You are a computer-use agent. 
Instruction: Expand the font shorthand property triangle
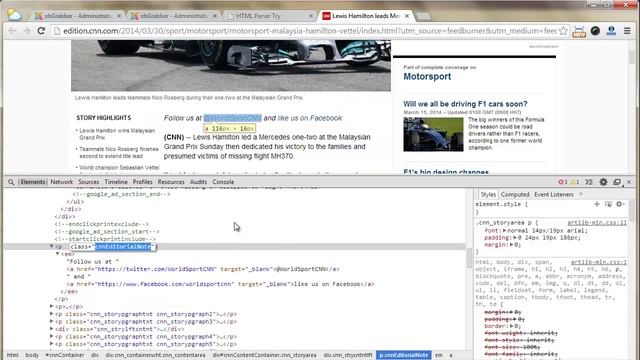click(x=504, y=231)
